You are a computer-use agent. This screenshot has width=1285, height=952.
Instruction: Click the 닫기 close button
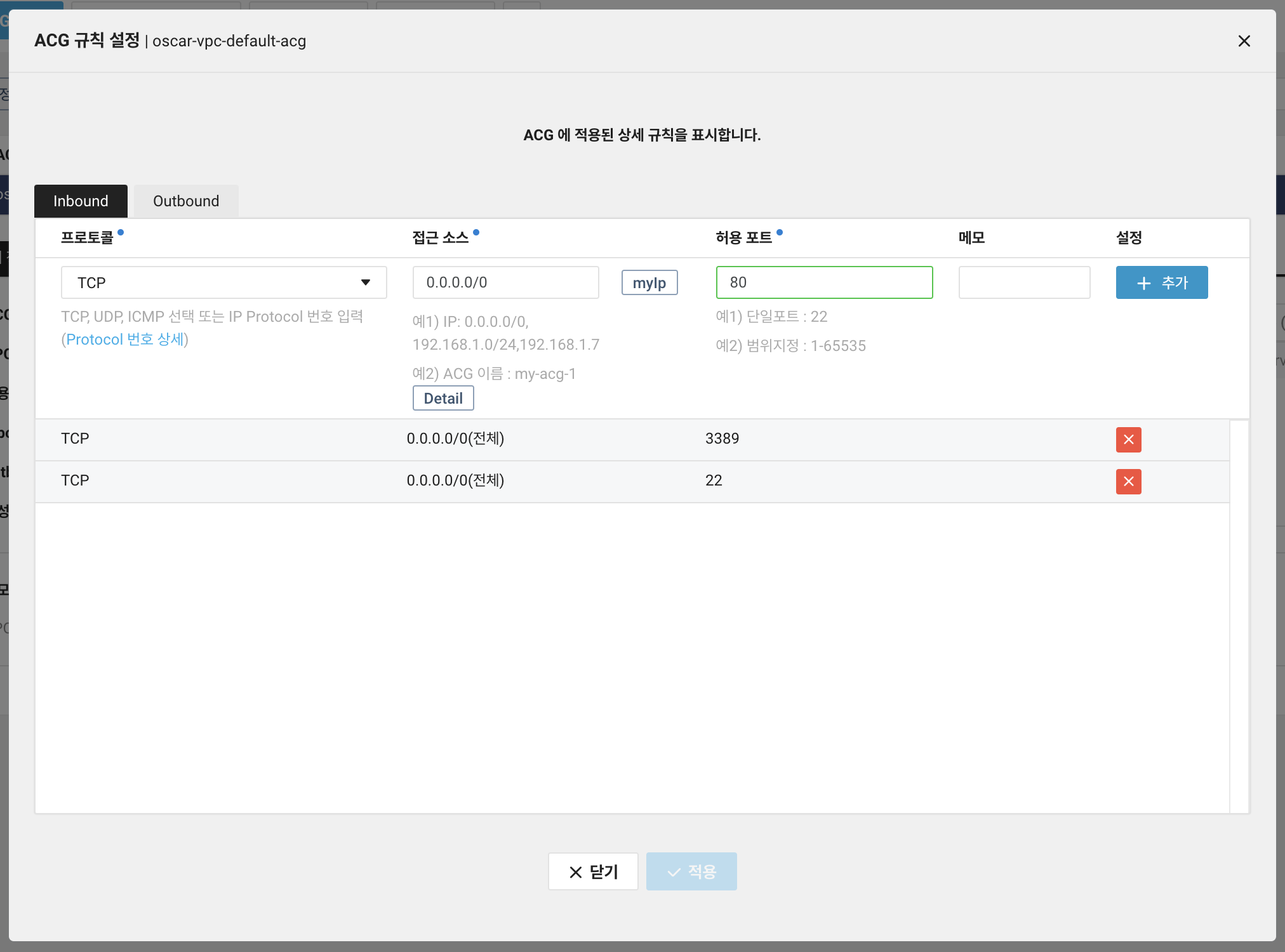593,871
